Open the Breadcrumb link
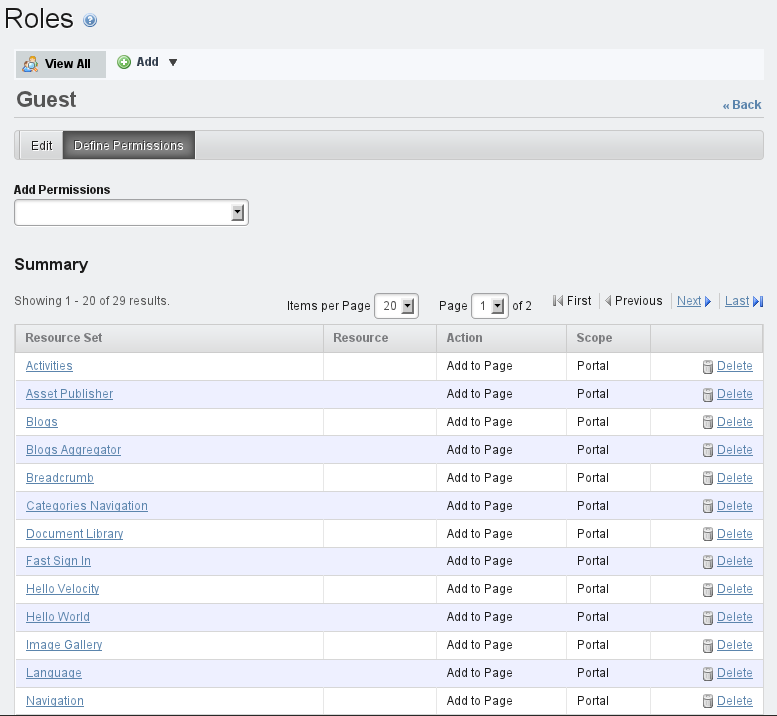The height and width of the screenshot is (716, 777). [x=59, y=478]
